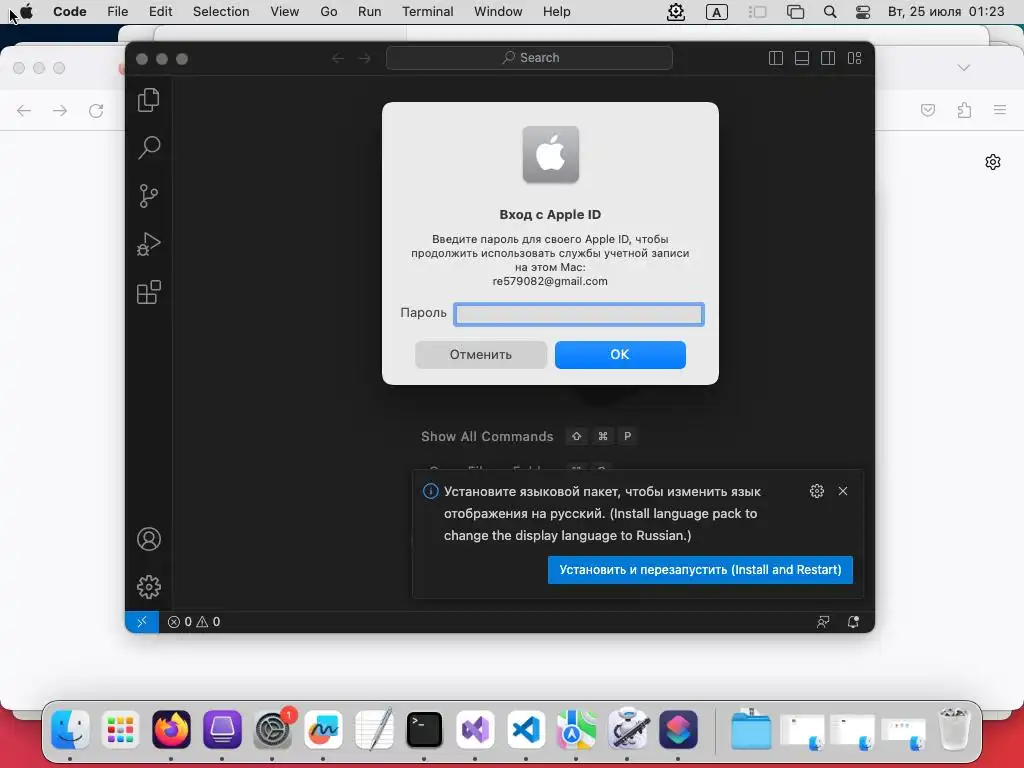Open the Extensions view

coord(149,292)
